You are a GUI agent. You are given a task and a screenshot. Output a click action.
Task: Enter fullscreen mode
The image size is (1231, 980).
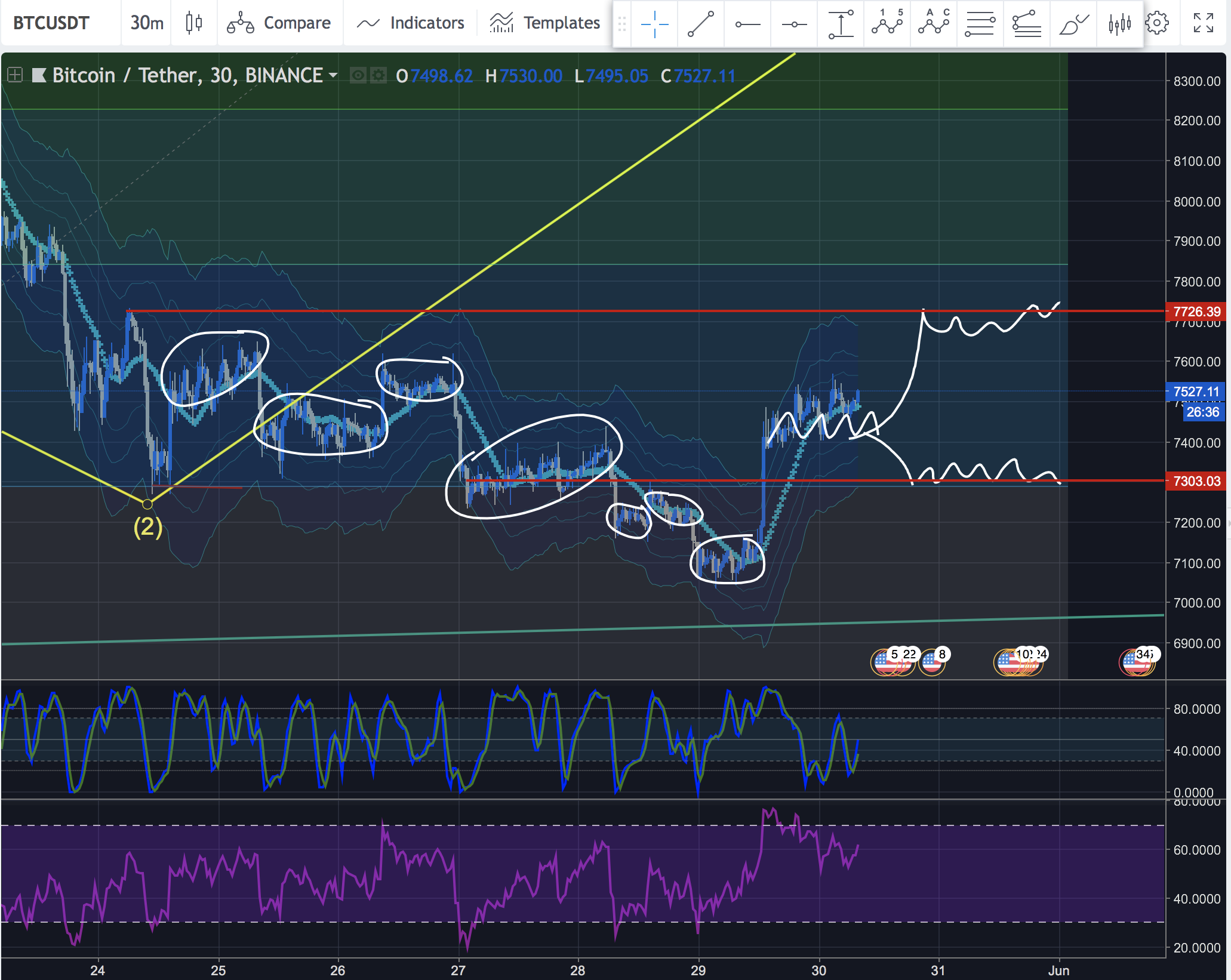click(x=1204, y=23)
